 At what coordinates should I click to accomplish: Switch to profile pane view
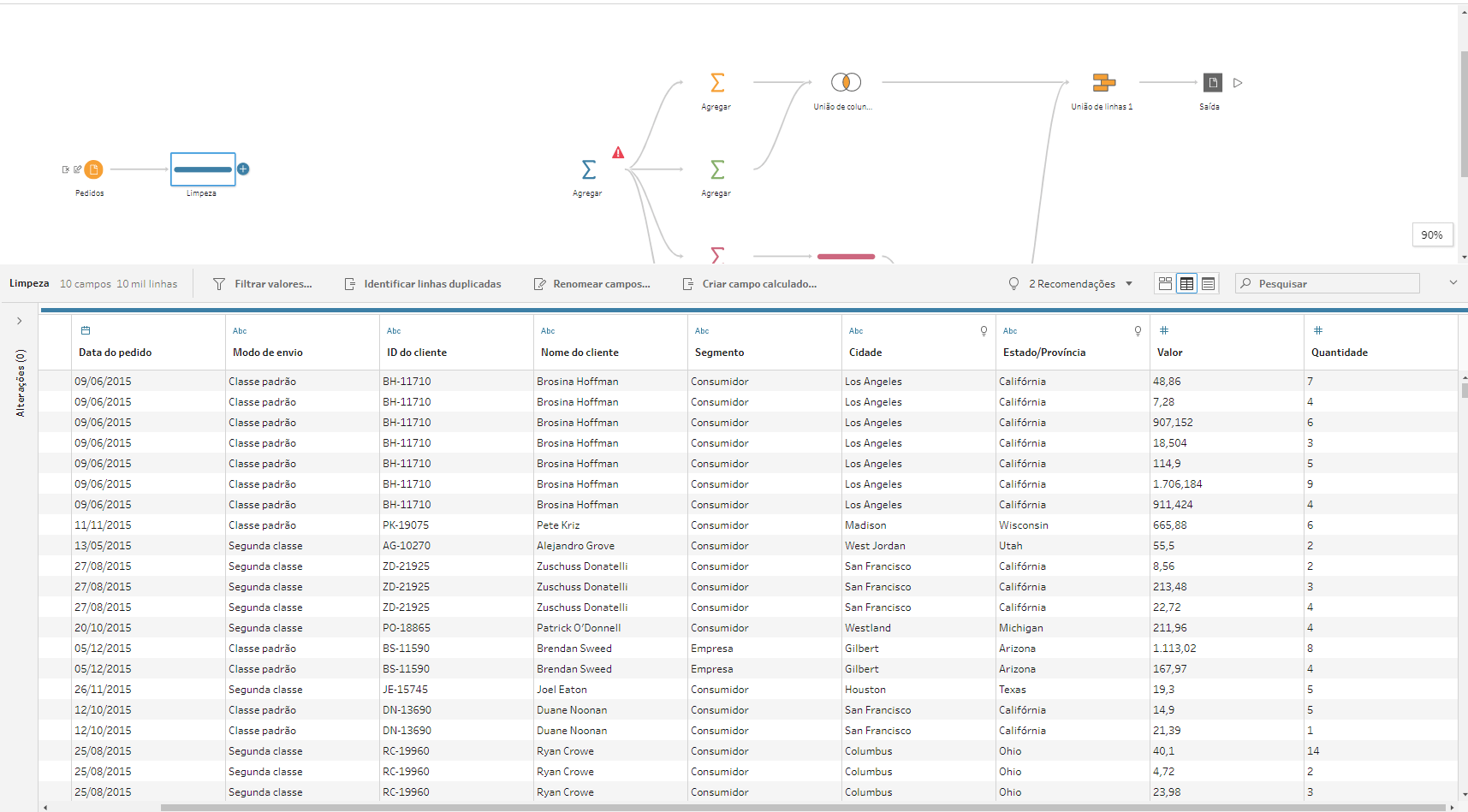point(1165,284)
